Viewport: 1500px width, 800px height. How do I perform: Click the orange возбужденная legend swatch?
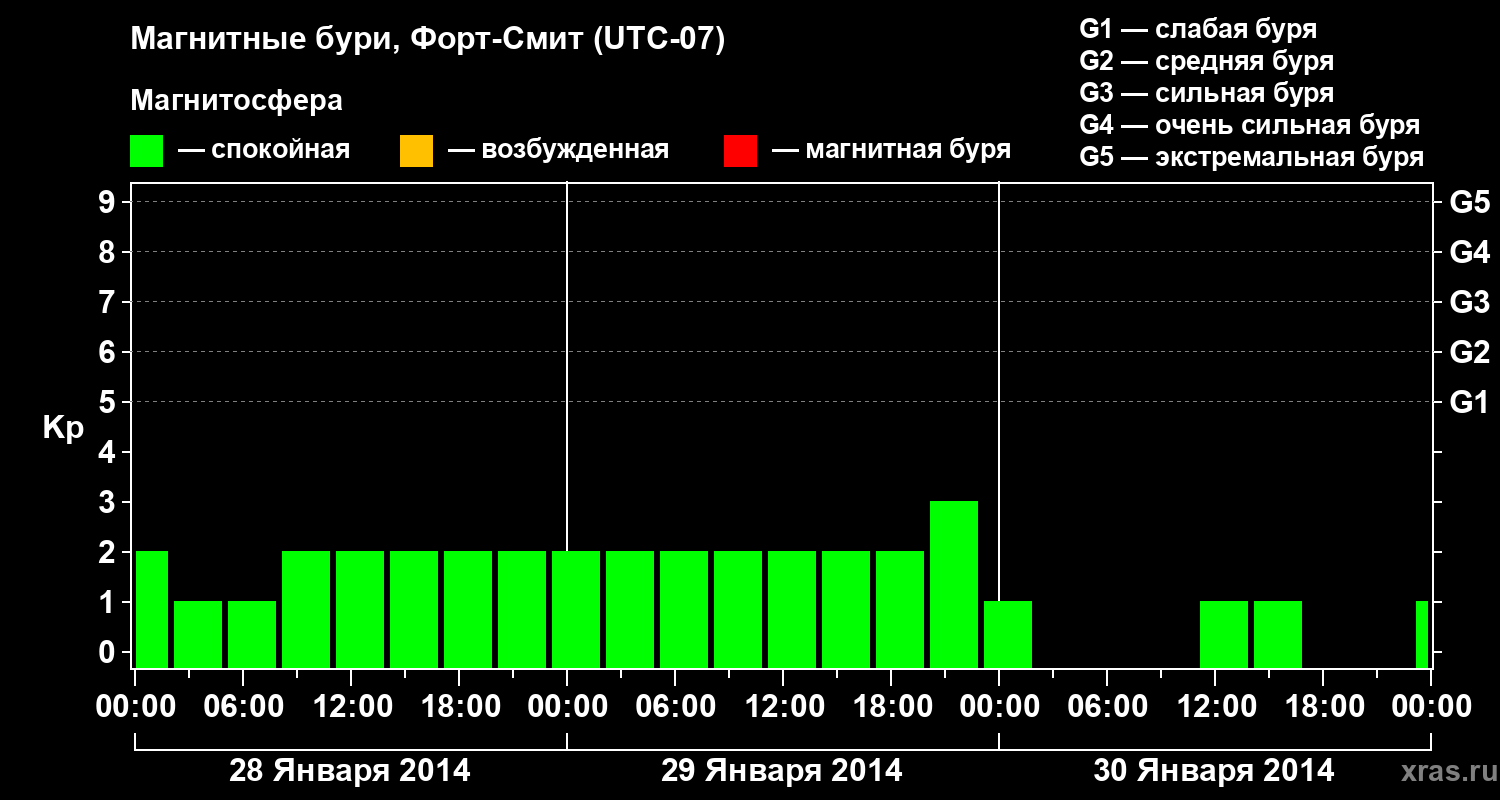click(x=416, y=151)
